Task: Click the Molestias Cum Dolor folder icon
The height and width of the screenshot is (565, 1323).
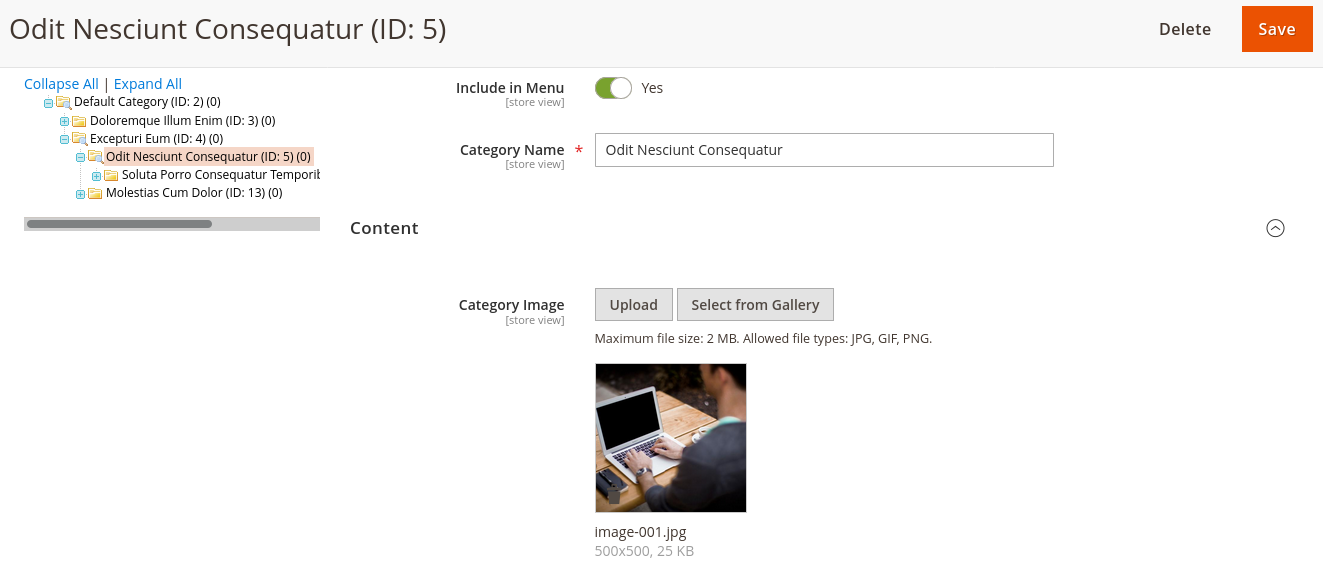Action: (95, 193)
